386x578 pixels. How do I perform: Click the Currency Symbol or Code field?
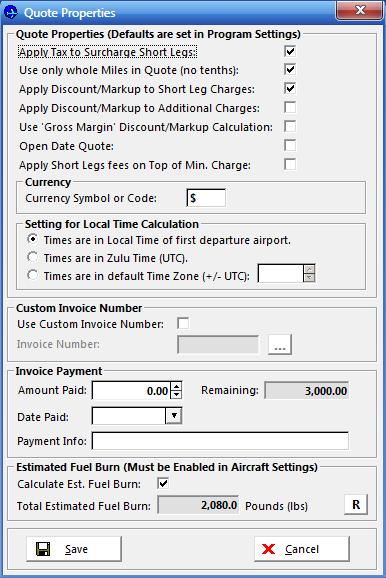[206, 198]
